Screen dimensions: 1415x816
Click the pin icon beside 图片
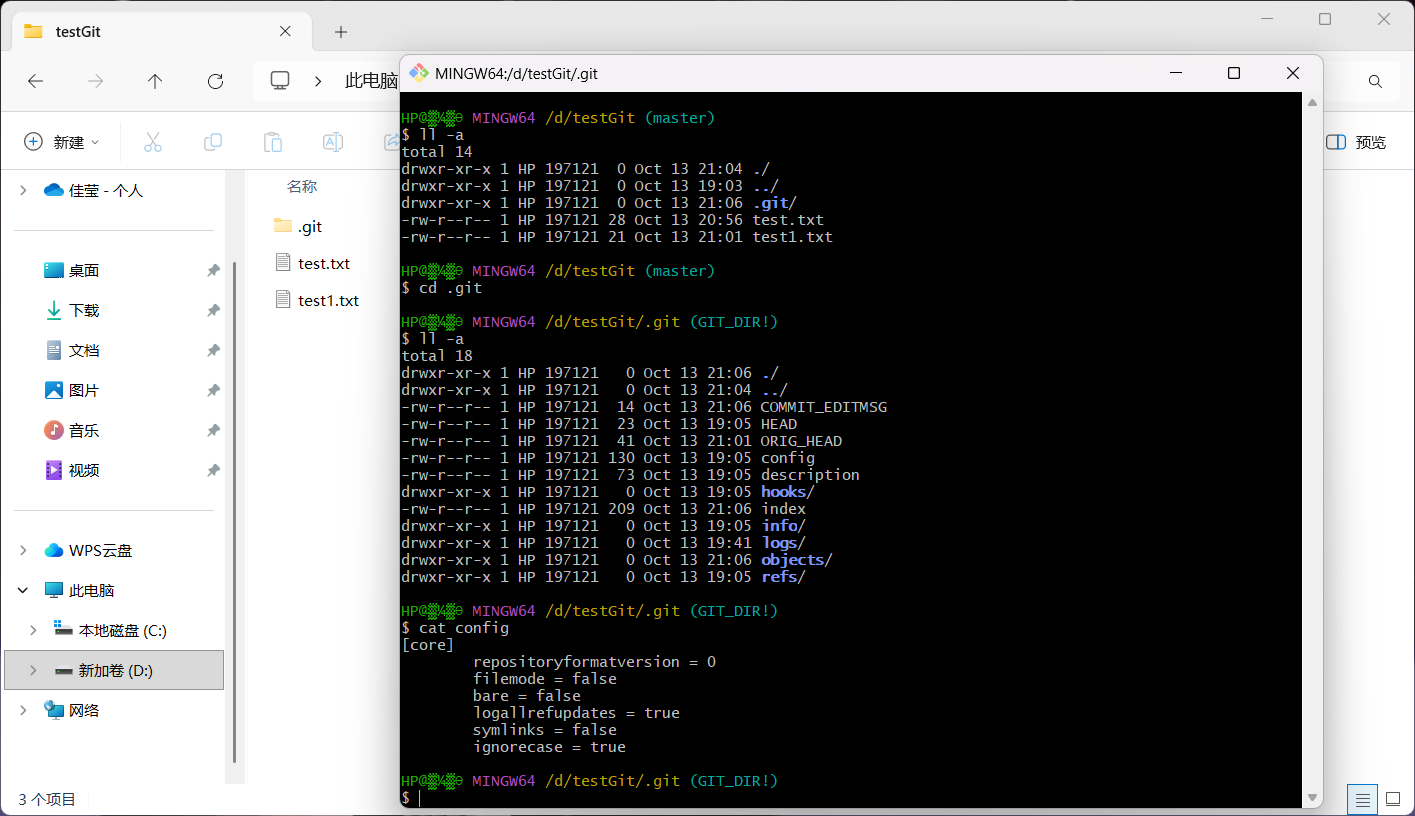[213, 391]
